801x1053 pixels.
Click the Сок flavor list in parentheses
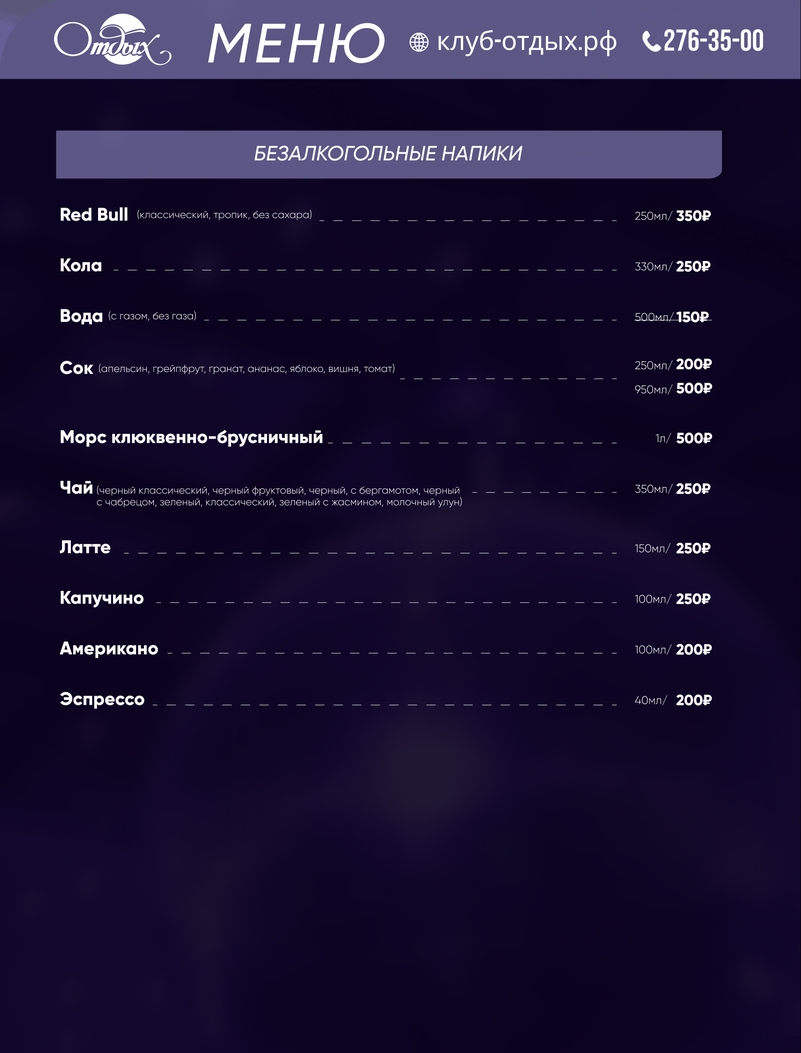pos(247,369)
